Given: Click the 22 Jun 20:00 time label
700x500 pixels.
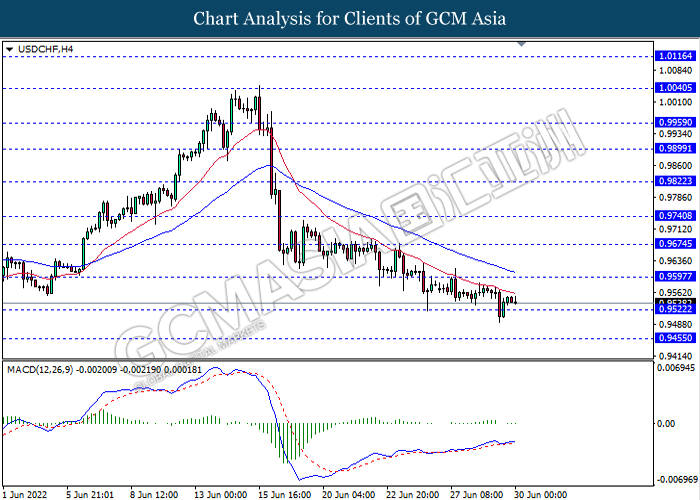Looking at the screenshot, I should coord(412,495).
